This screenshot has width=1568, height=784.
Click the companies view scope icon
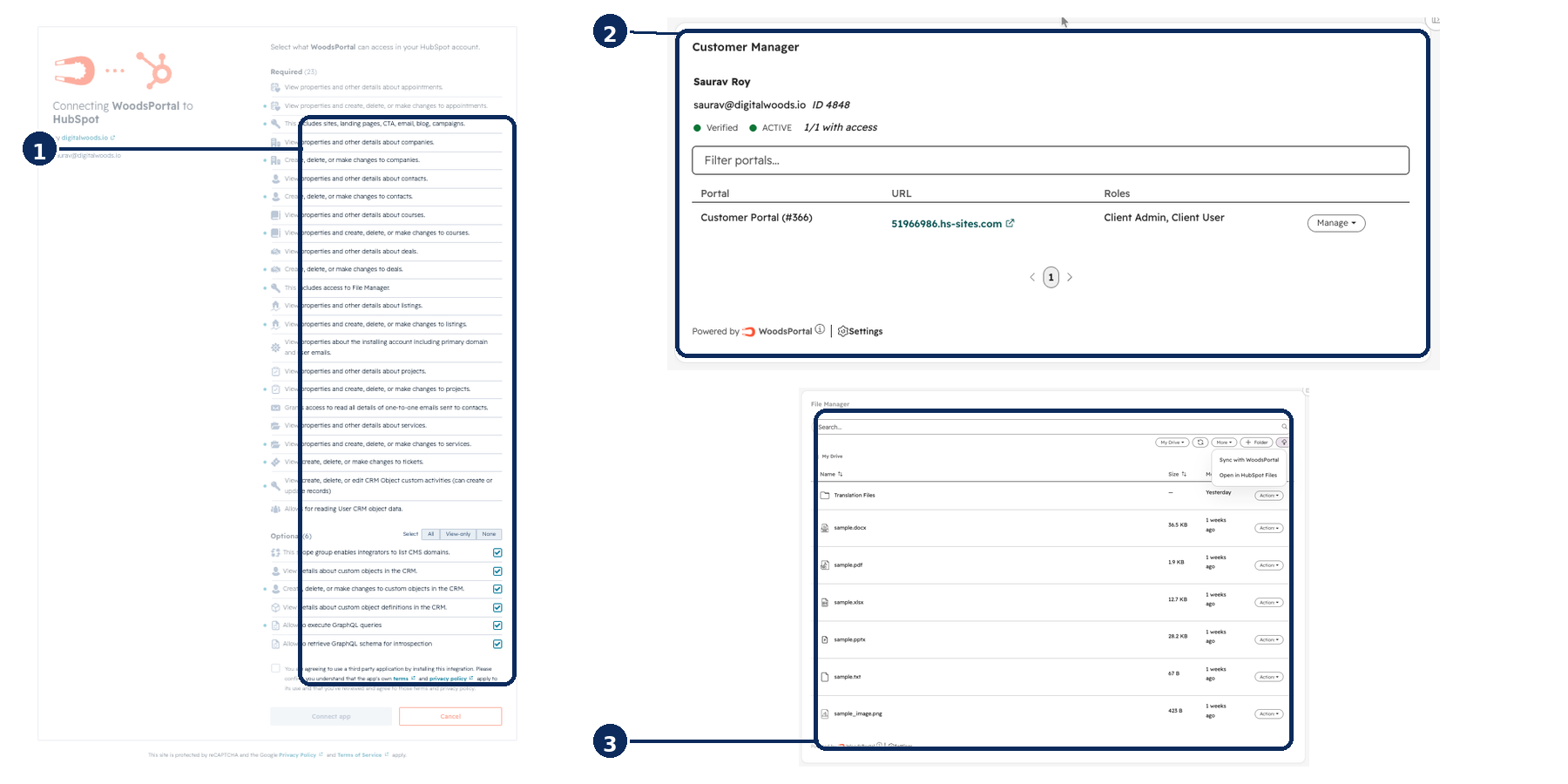click(x=275, y=142)
